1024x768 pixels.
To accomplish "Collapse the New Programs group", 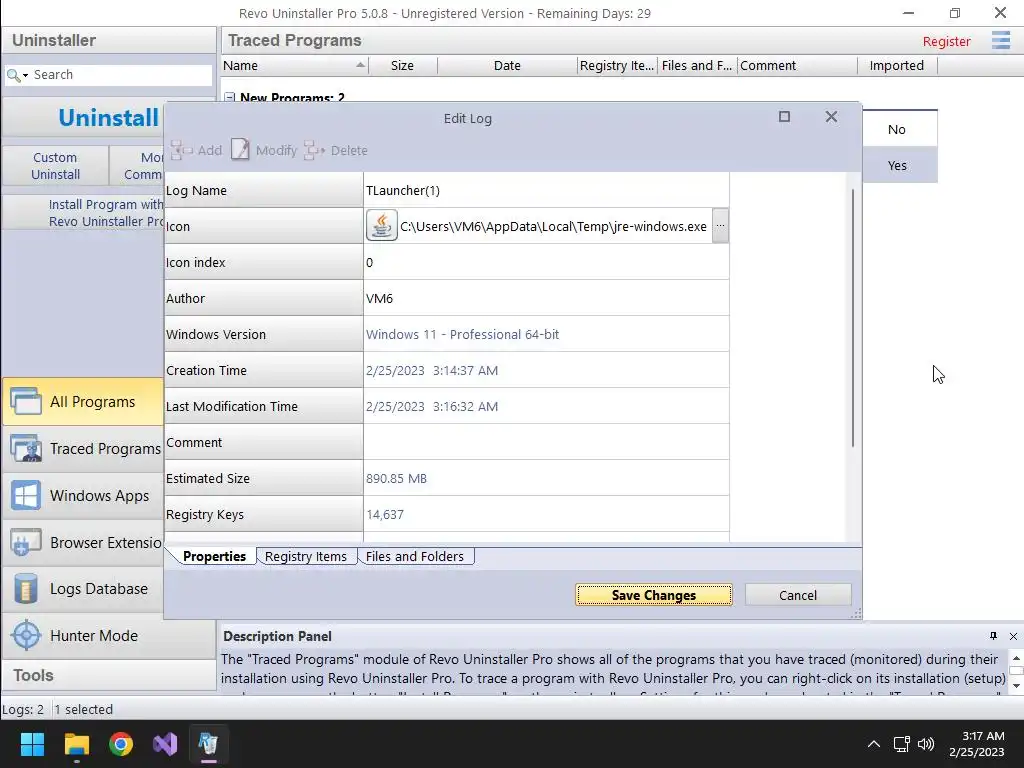I will pos(230,97).
